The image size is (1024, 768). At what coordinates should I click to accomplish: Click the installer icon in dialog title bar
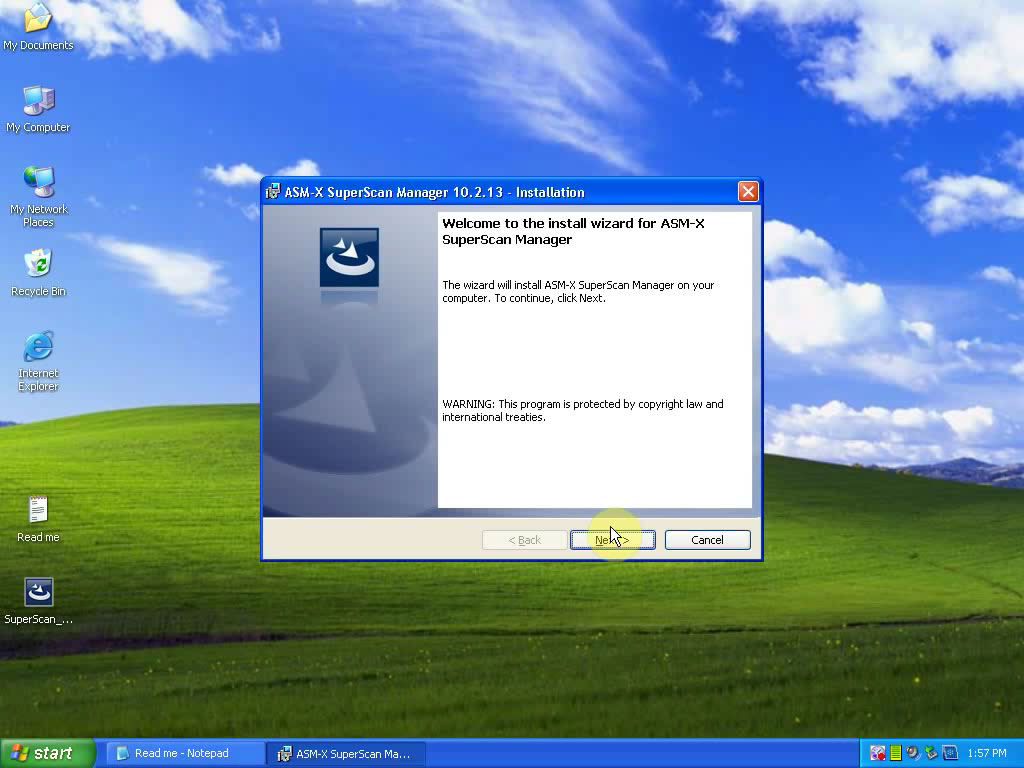pyautogui.click(x=273, y=191)
